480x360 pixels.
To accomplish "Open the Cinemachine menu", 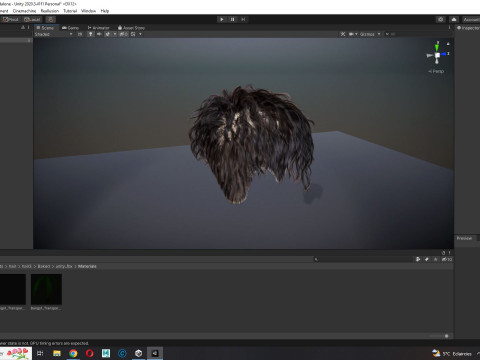I will click(24, 11).
